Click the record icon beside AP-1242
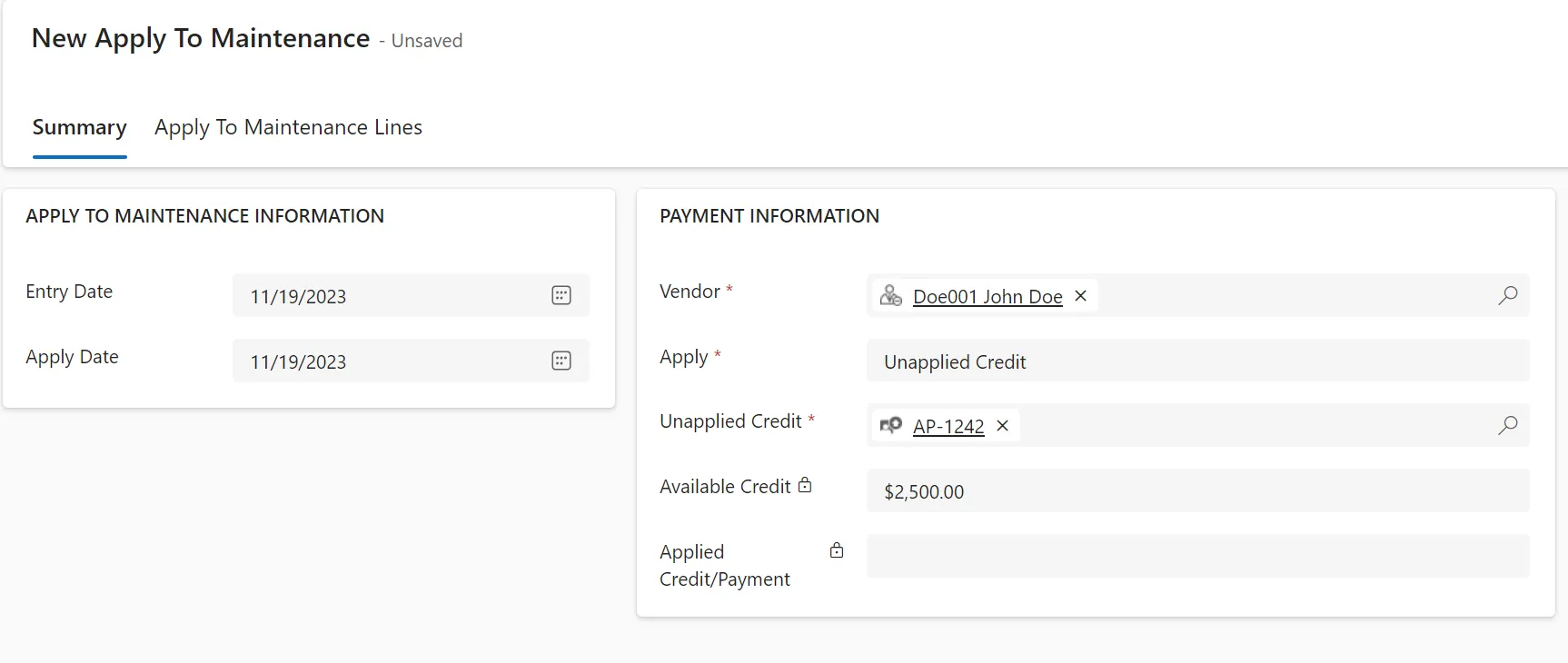1568x663 pixels. pyautogui.click(x=891, y=425)
